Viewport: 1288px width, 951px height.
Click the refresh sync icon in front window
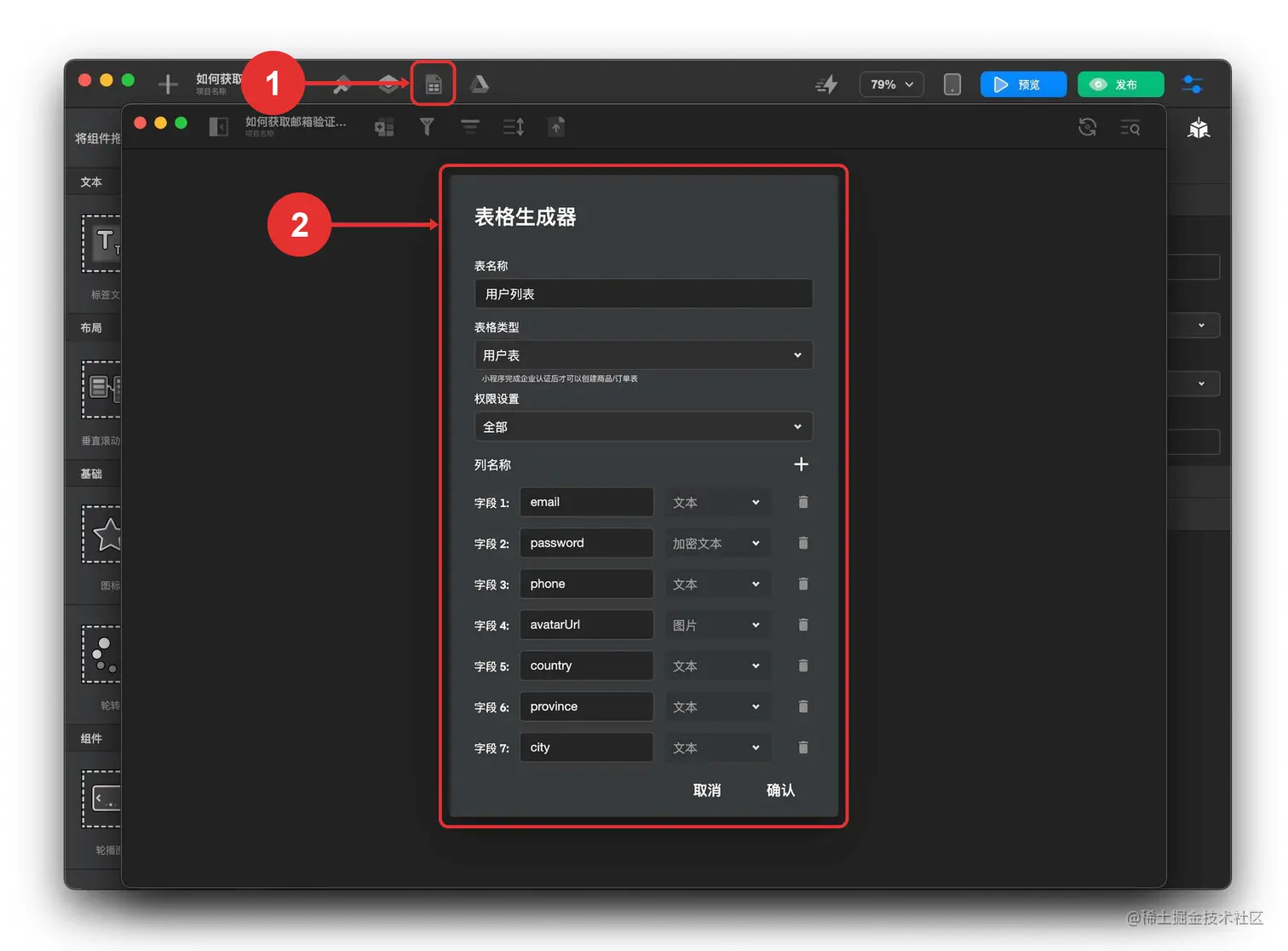[x=1087, y=128]
